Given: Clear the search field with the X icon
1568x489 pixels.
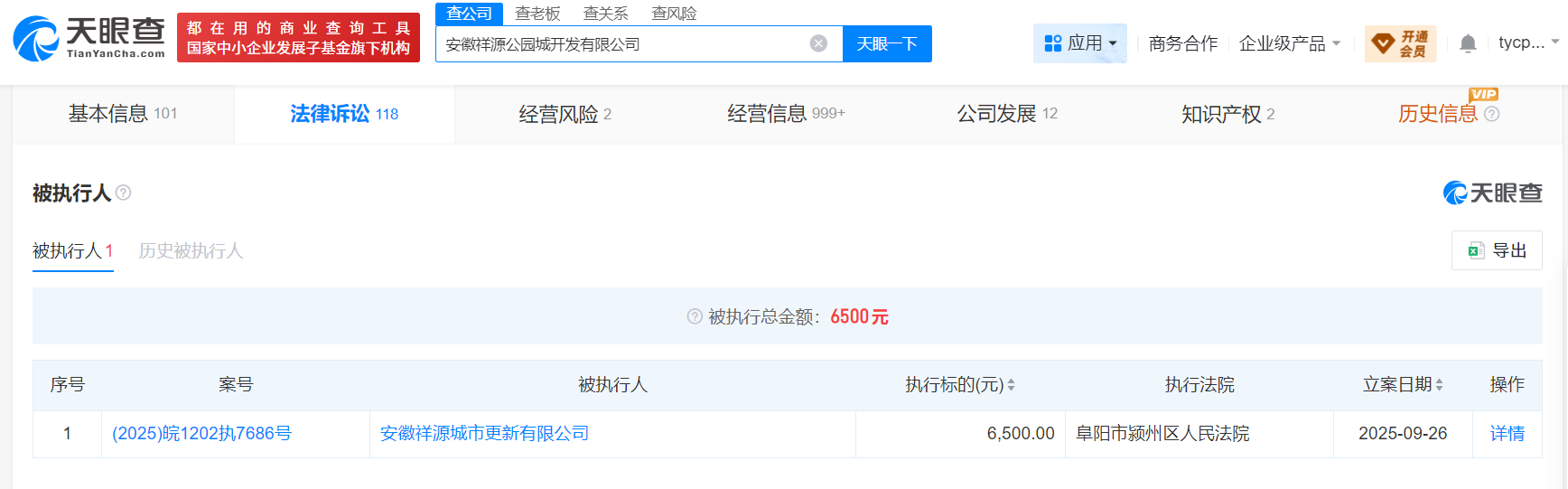Looking at the screenshot, I should (x=818, y=43).
